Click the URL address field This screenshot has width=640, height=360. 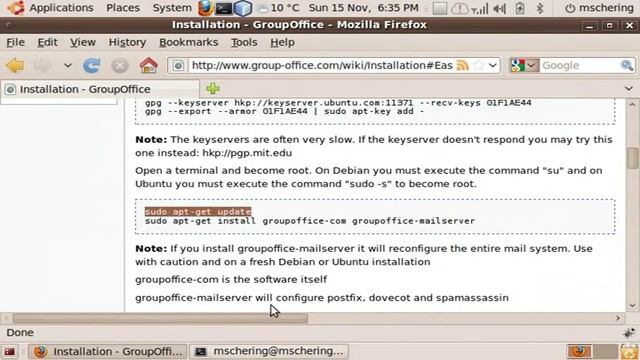pyautogui.click(x=322, y=65)
